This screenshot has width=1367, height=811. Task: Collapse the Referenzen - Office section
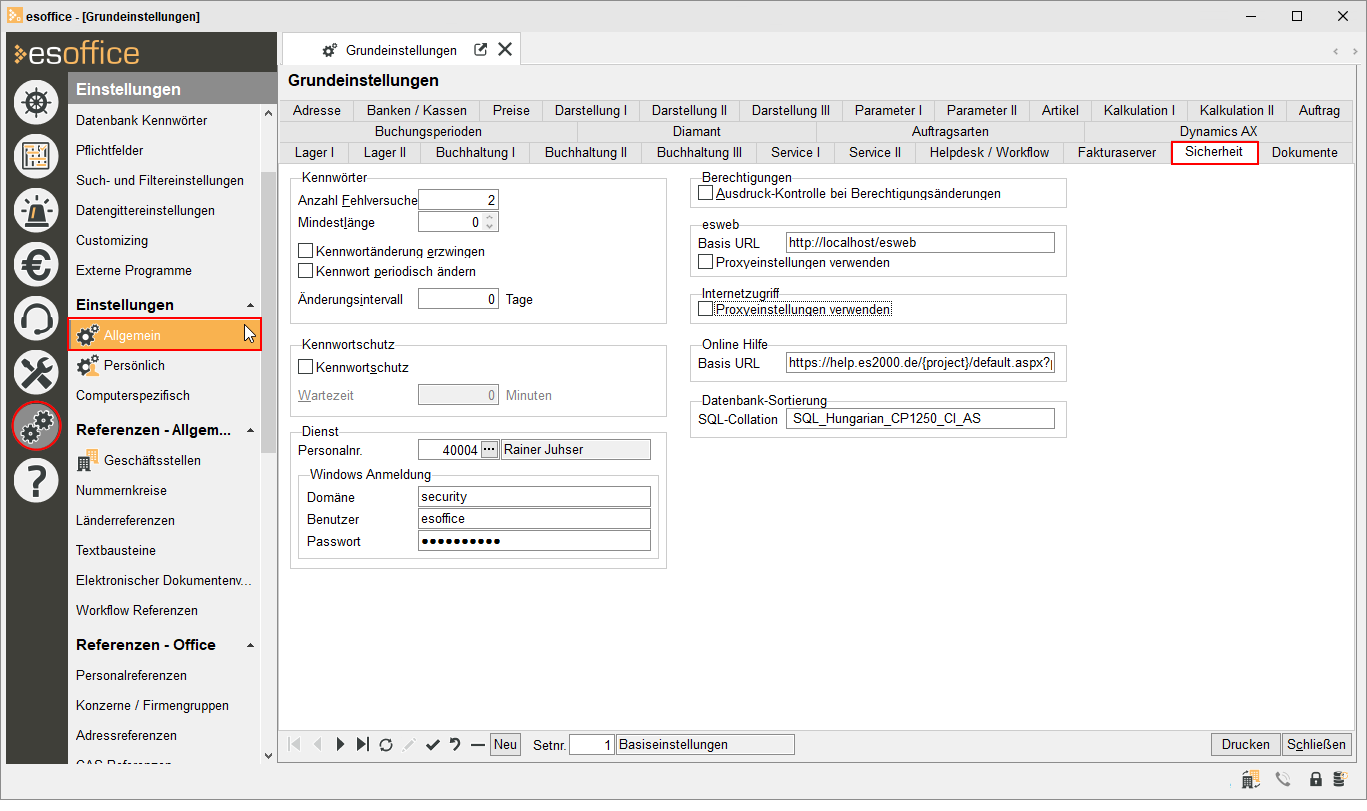[x=250, y=645]
